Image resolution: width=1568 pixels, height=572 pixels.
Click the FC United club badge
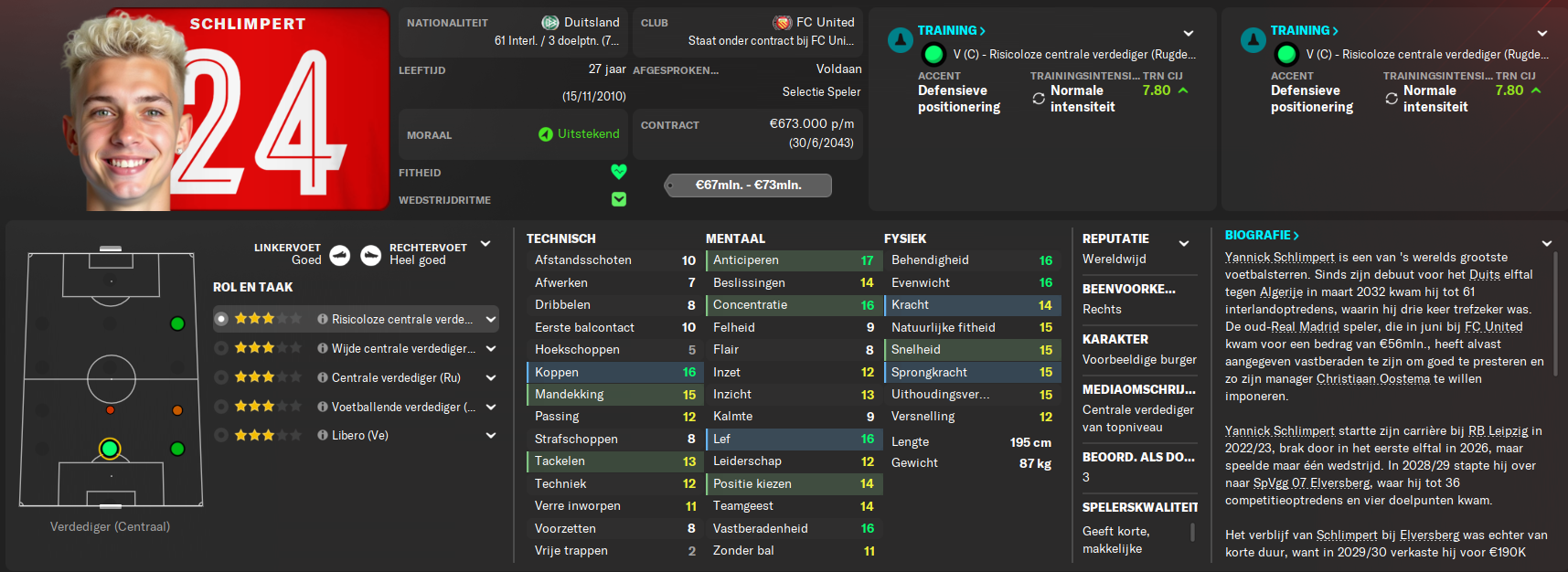click(783, 22)
